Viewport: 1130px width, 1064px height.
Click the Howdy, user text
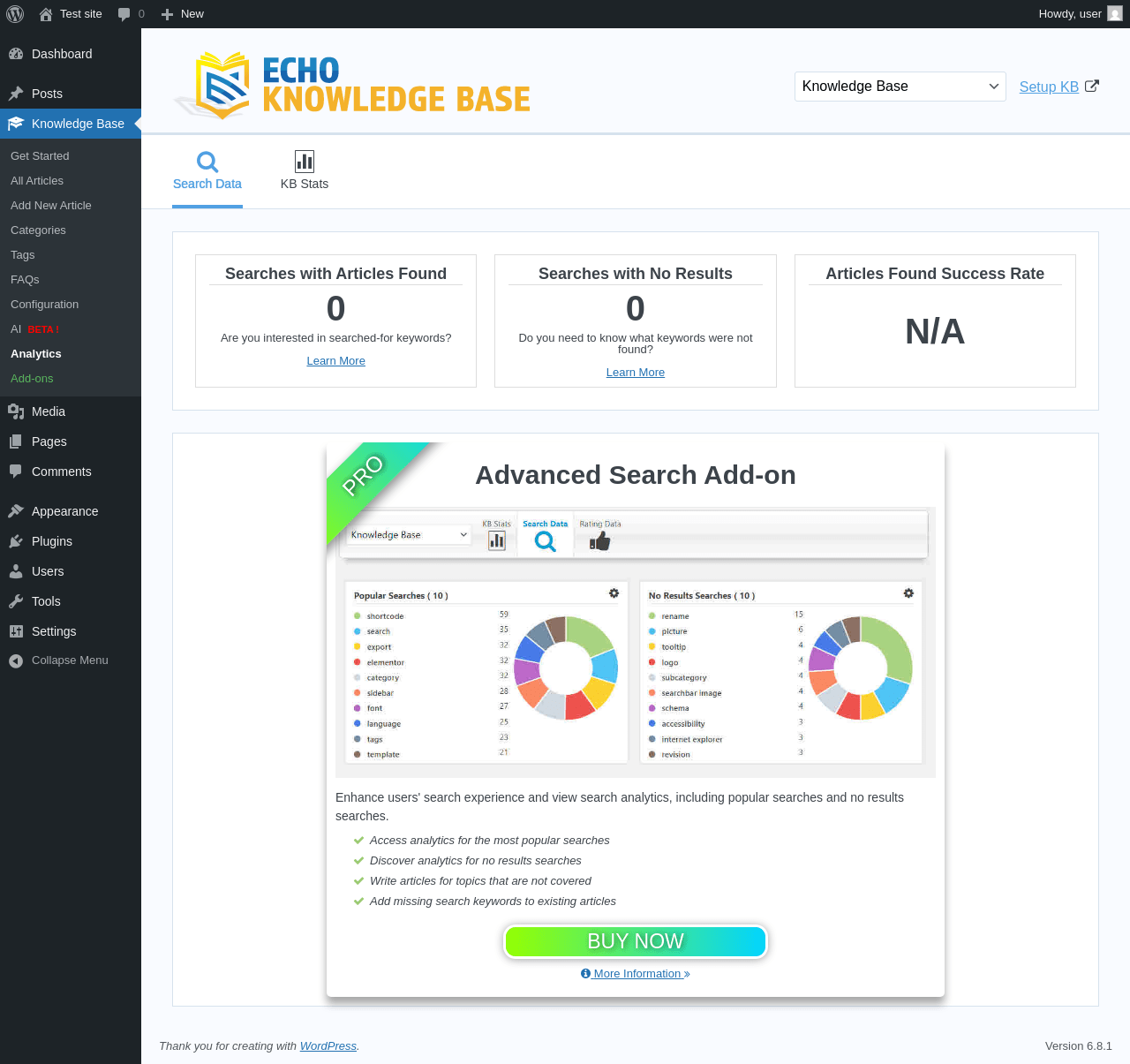[x=1070, y=14]
